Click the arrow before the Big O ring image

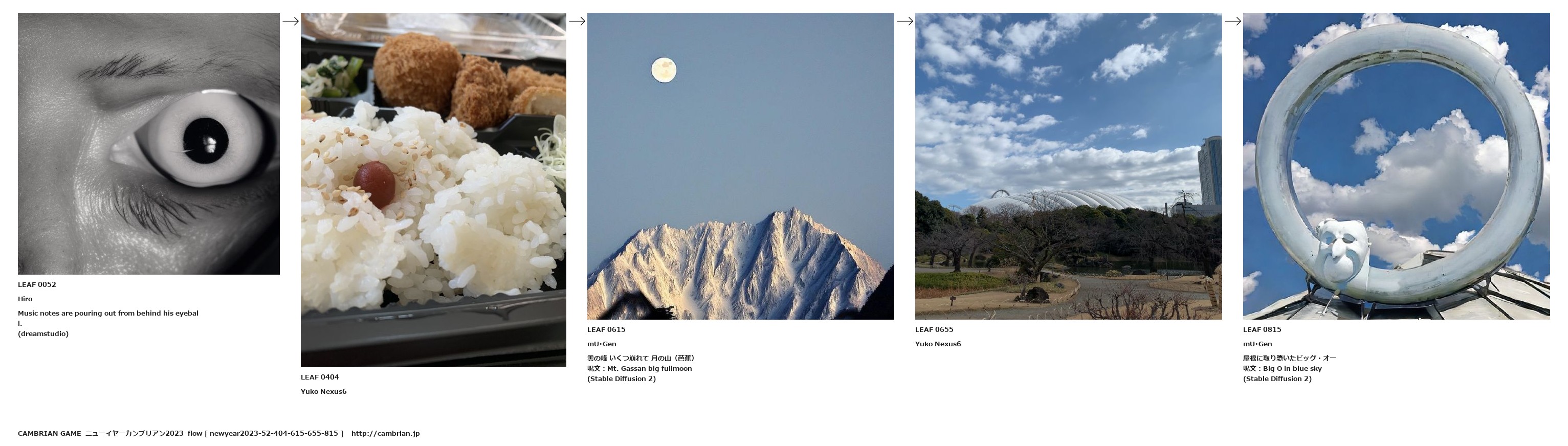pos(1232,21)
